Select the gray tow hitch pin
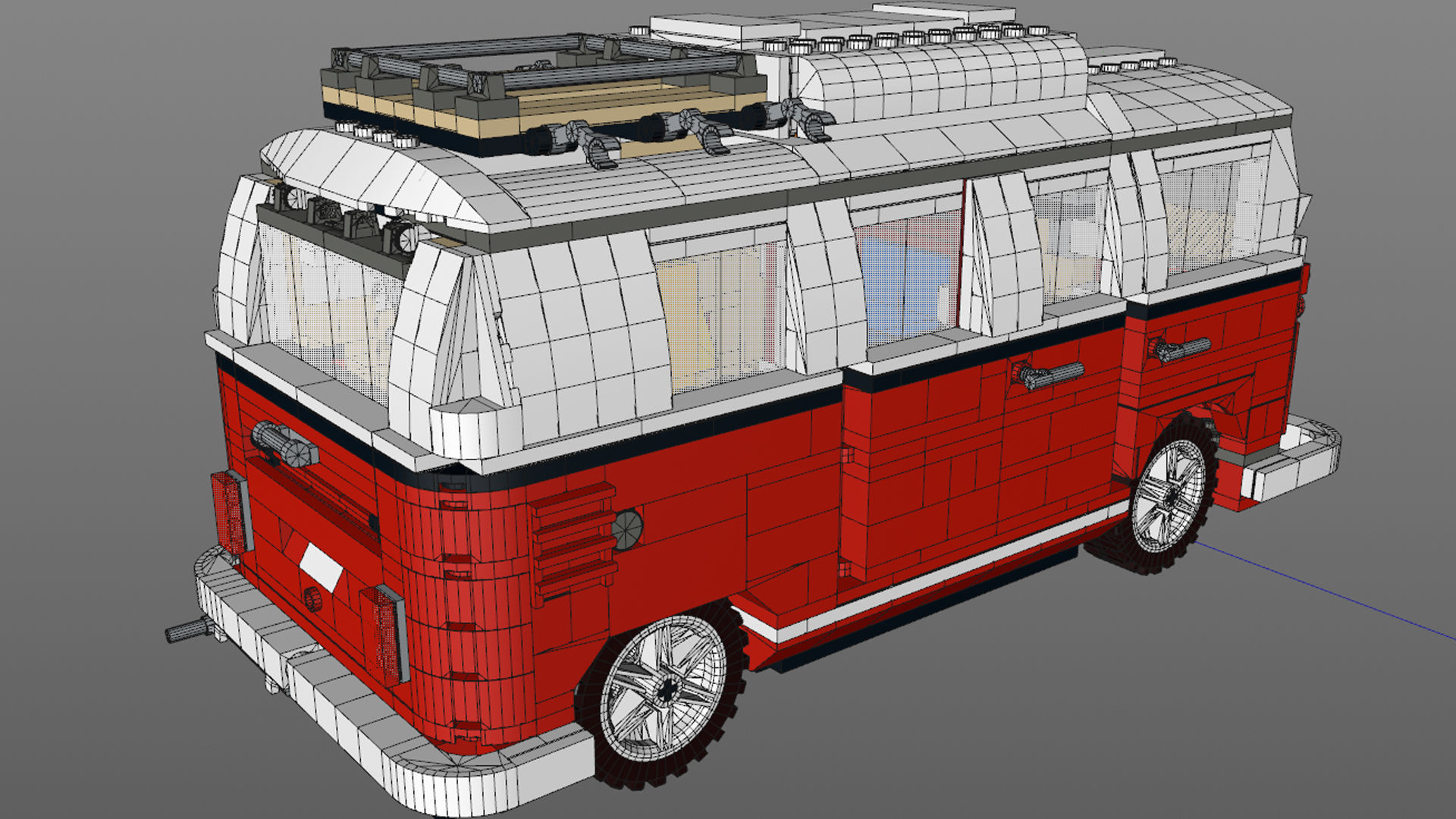Viewport: 1456px width, 819px height. [186, 630]
